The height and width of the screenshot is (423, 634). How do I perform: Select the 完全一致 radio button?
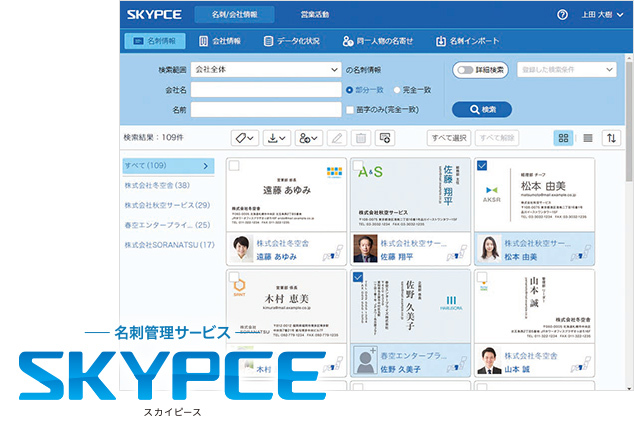(397, 90)
